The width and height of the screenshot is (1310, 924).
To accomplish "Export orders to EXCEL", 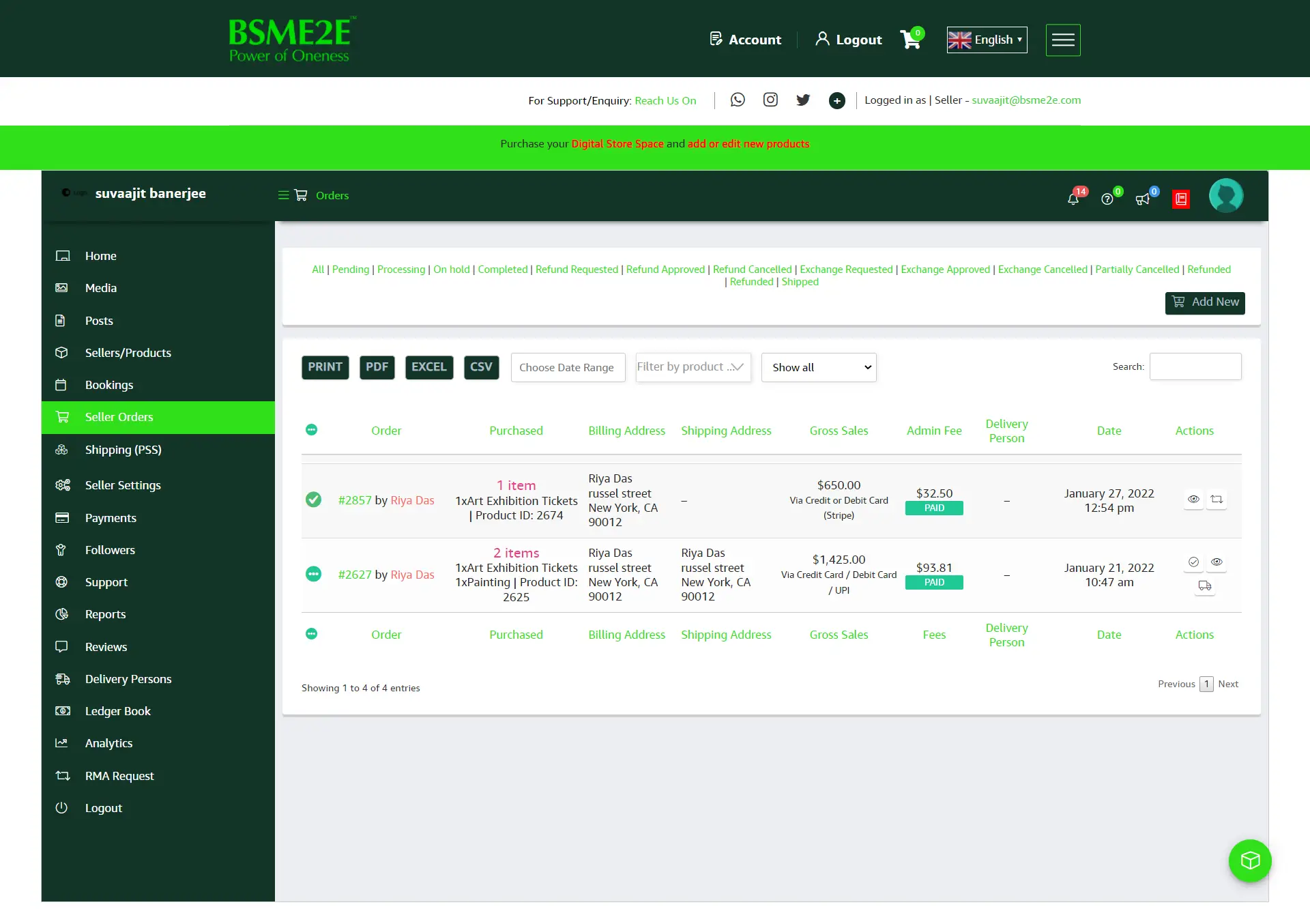I will click(x=428, y=367).
